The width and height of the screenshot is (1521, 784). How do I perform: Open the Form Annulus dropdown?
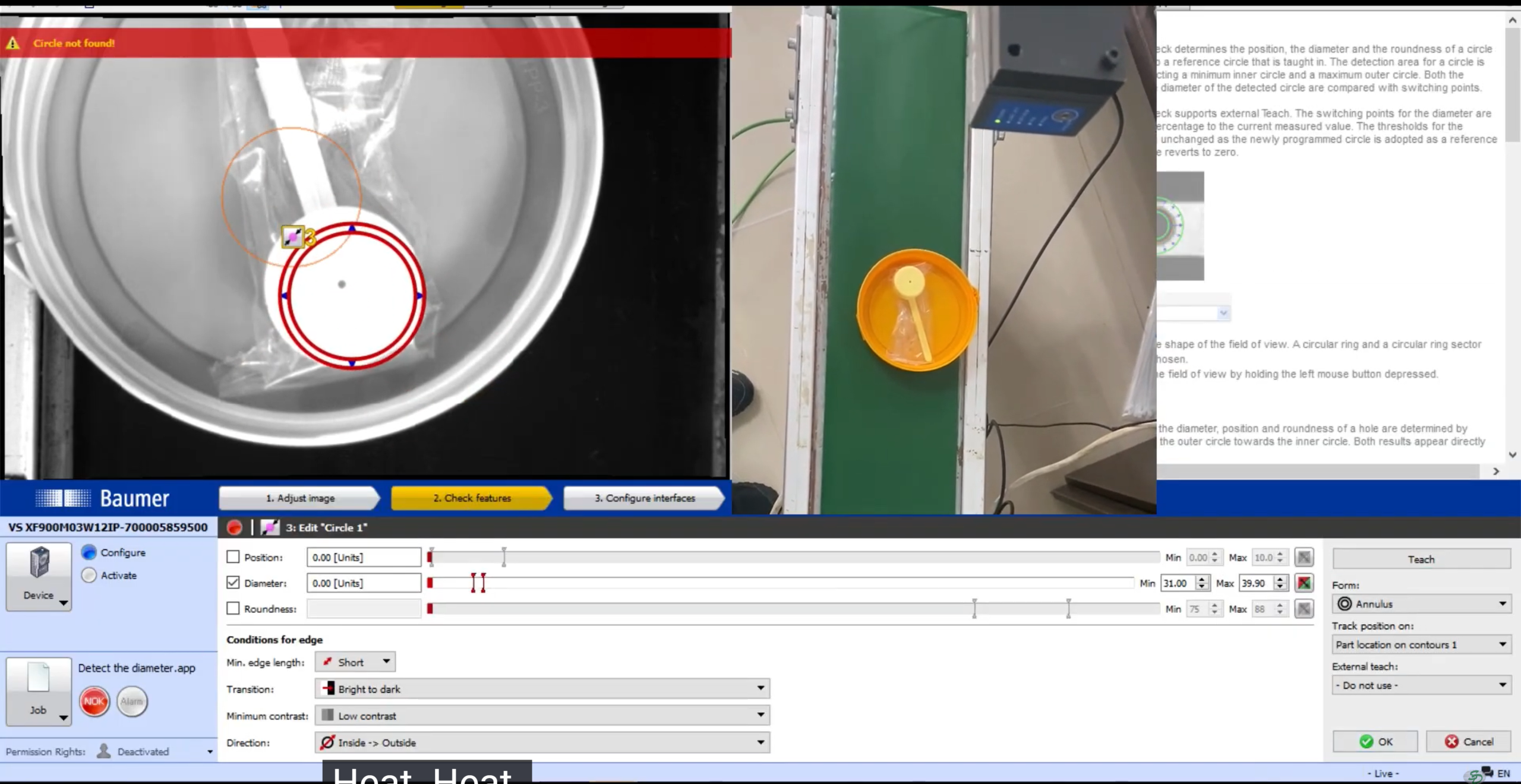point(1422,604)
